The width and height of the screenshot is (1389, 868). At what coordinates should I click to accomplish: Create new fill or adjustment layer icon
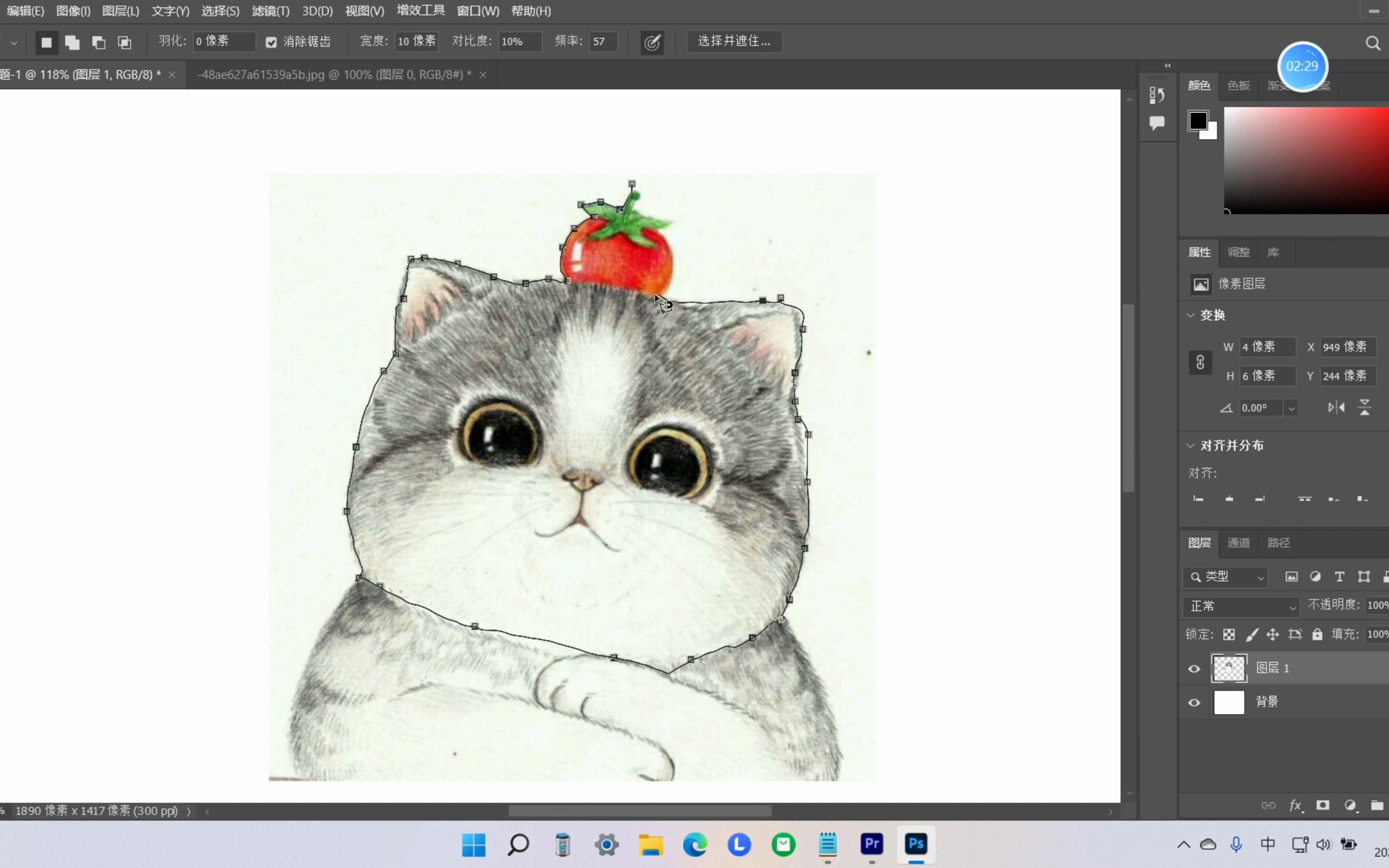1350,805
